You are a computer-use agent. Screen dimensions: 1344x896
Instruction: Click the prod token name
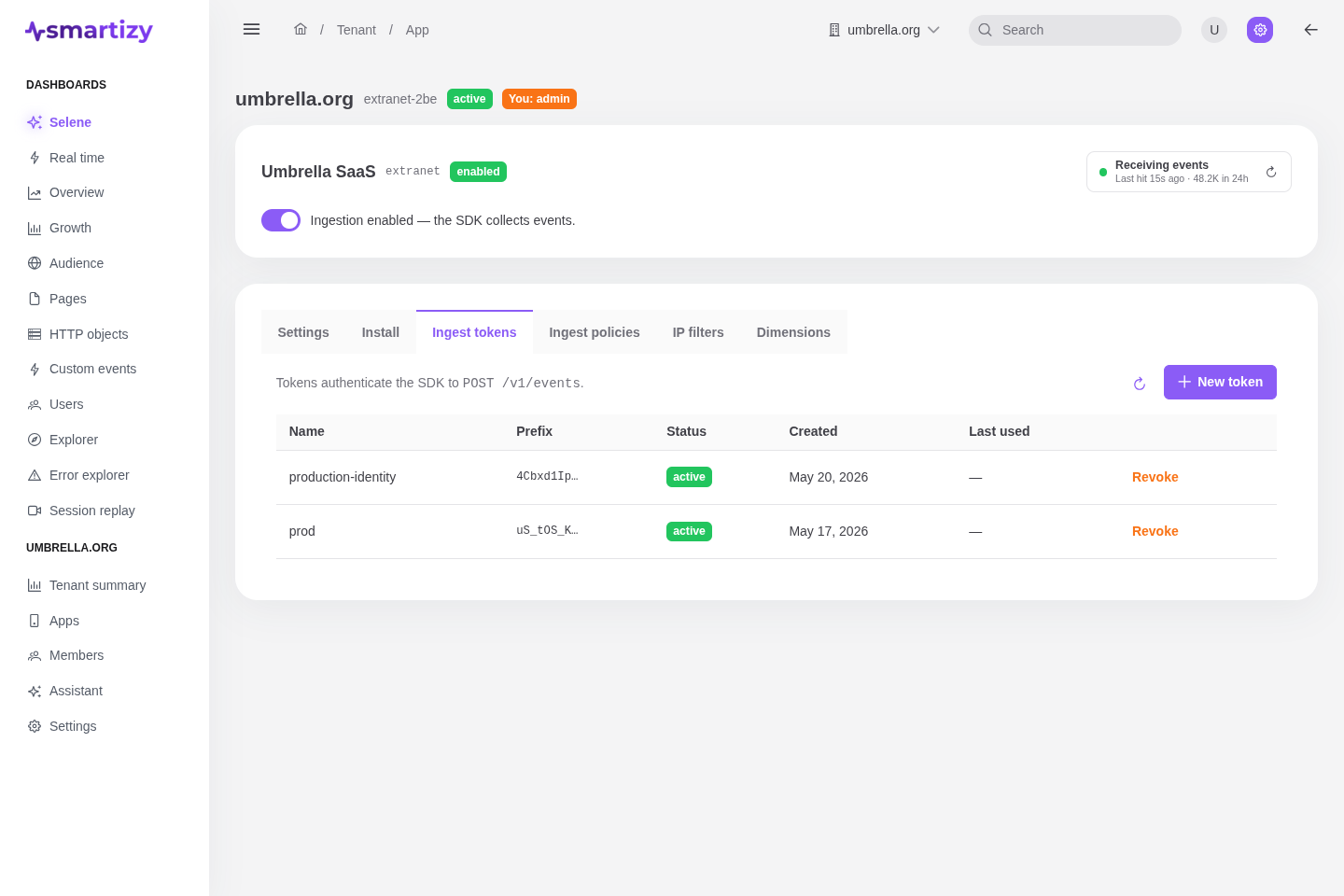point(302,531)
